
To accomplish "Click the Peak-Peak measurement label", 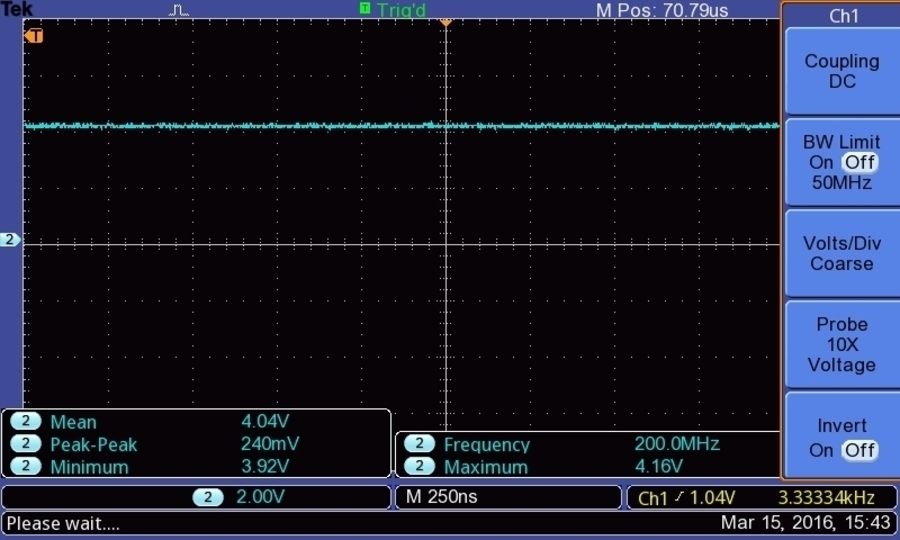I will tap(94, 444).
